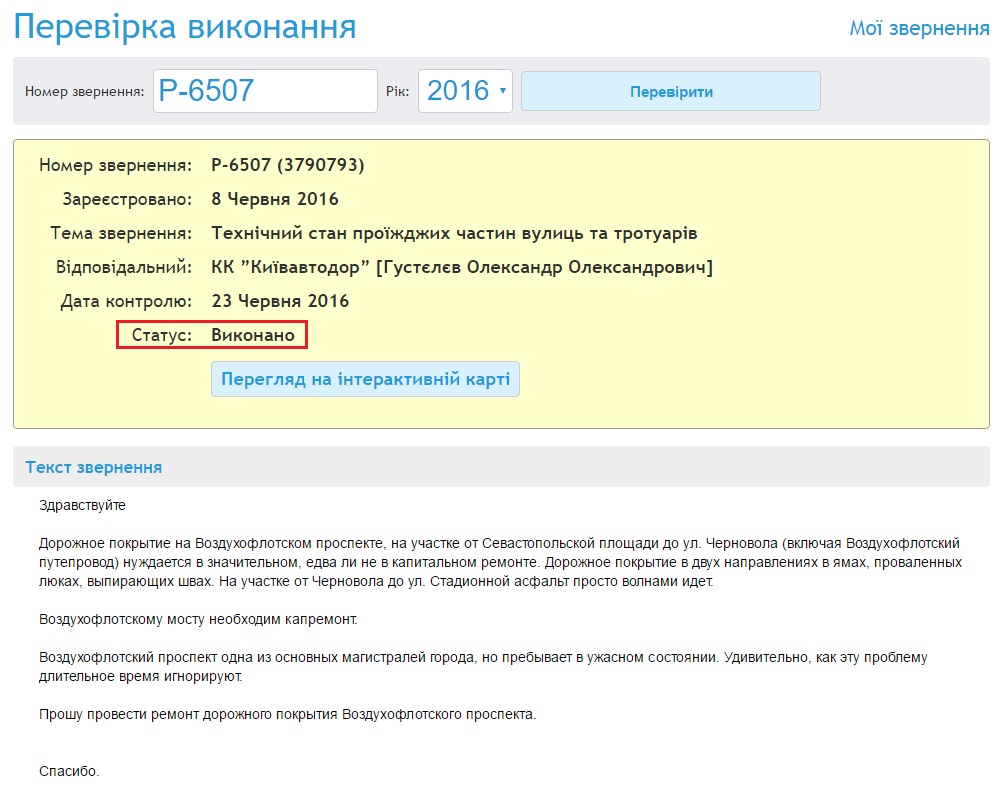
Task: Expand the year dropdown showing 2016
Action: pyautogui.click(x=465, y=91)
